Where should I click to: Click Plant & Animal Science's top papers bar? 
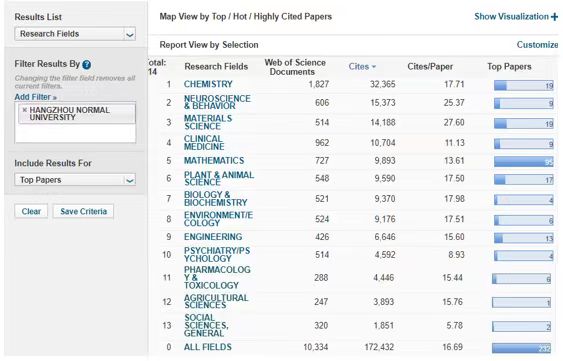(x=524, y=179)
